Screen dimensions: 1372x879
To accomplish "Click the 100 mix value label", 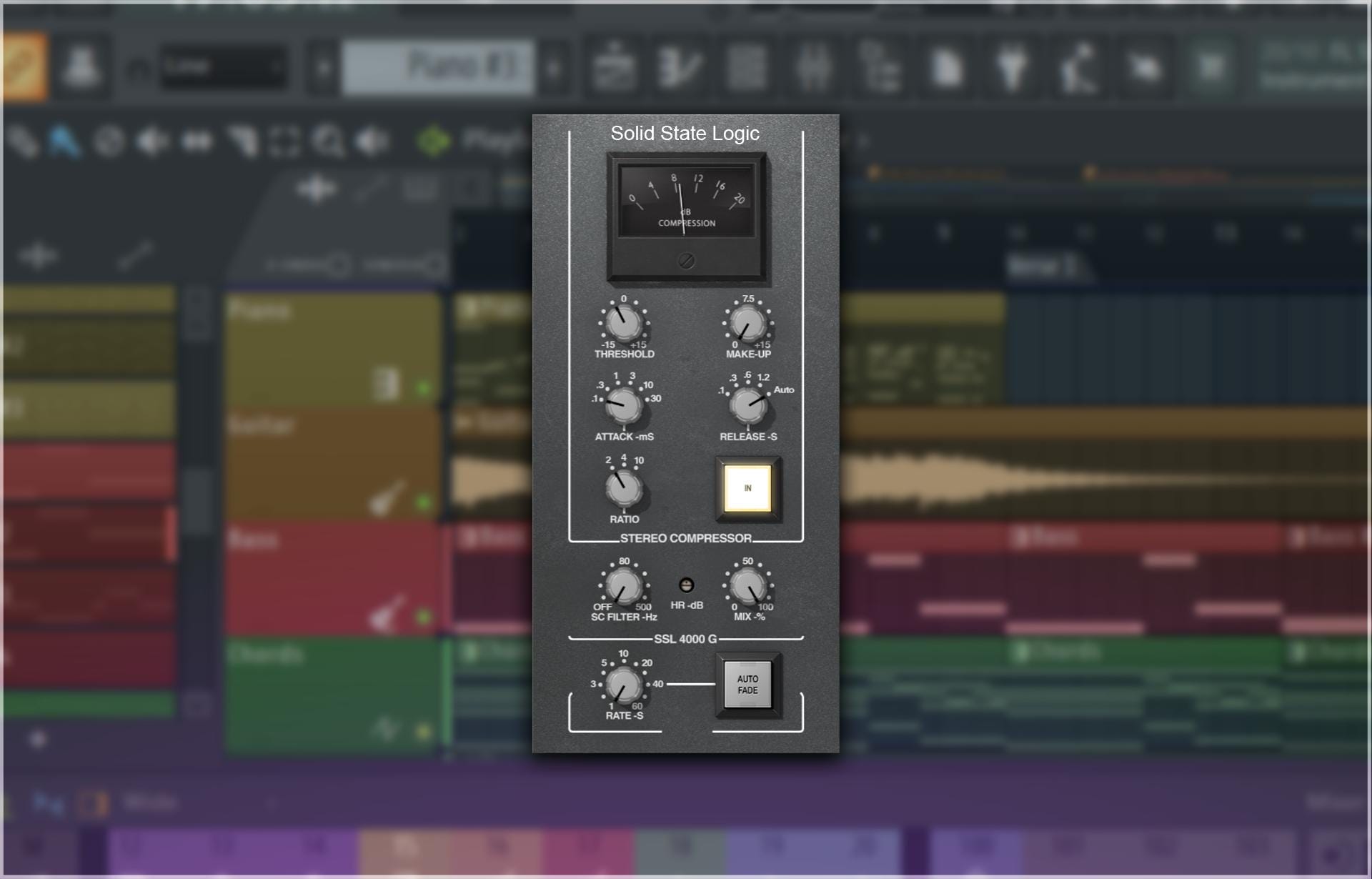I will (765, 607).
